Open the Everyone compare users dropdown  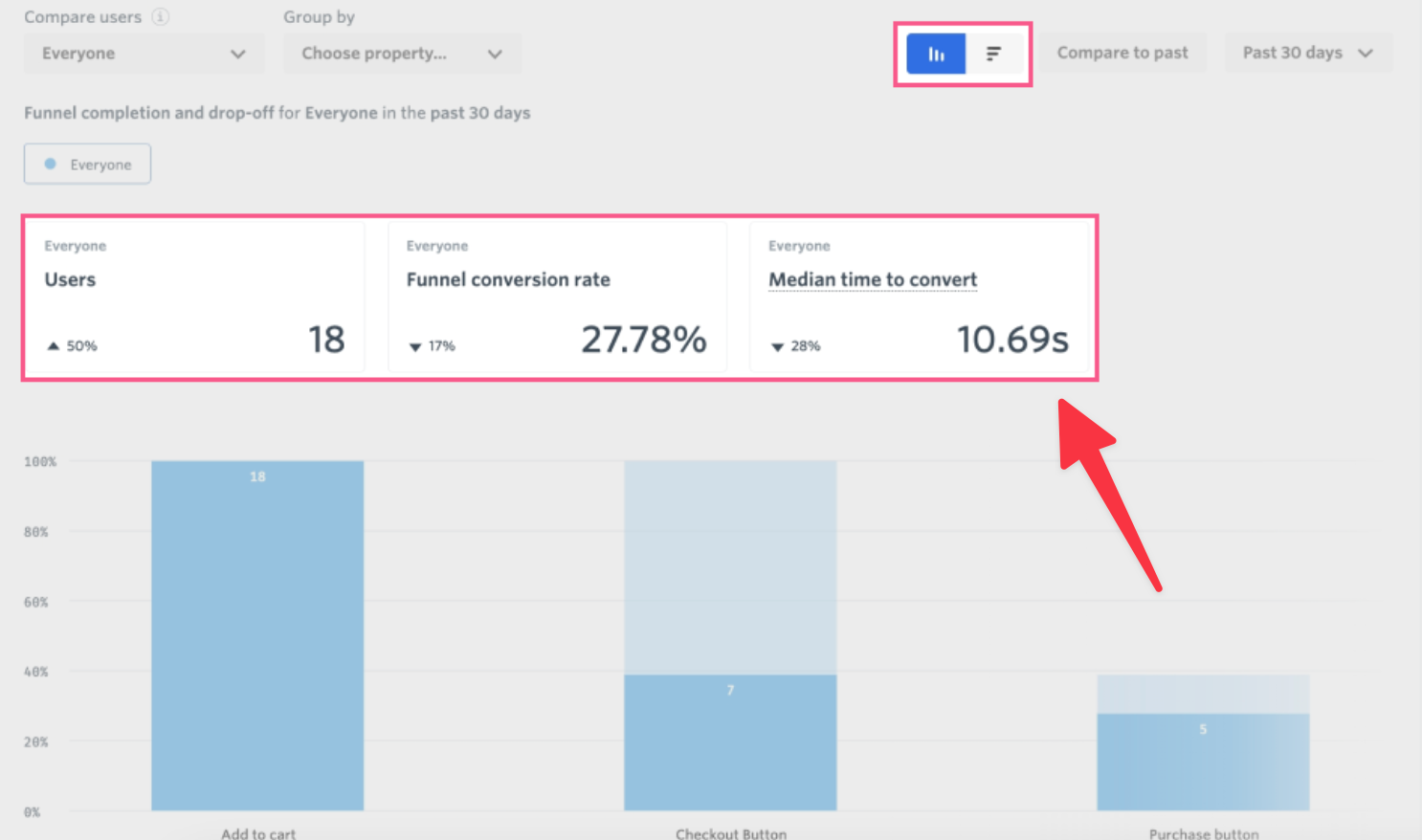tap(144, 54)
